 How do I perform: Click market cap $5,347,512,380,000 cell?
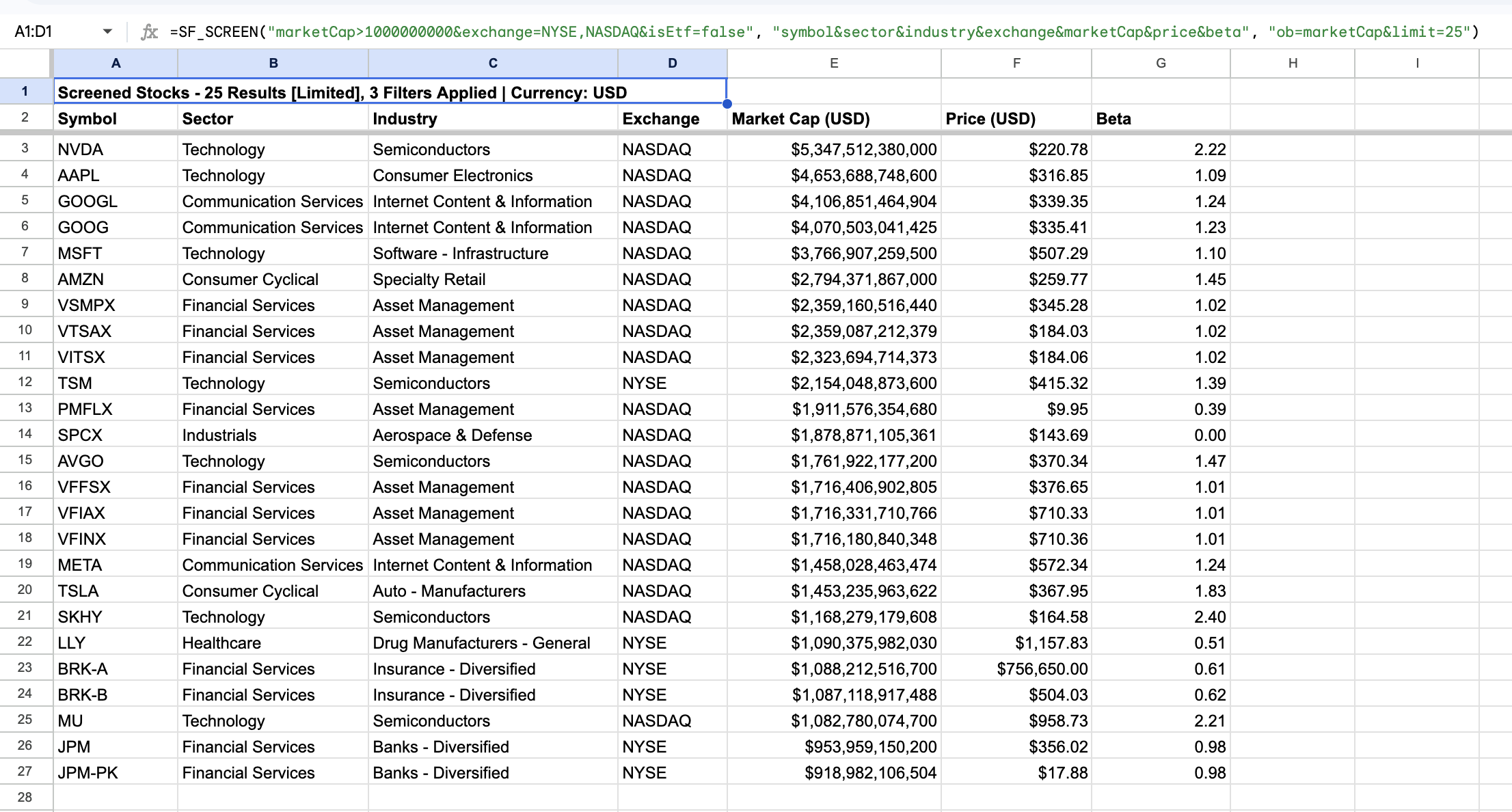(x=834, y=149)
